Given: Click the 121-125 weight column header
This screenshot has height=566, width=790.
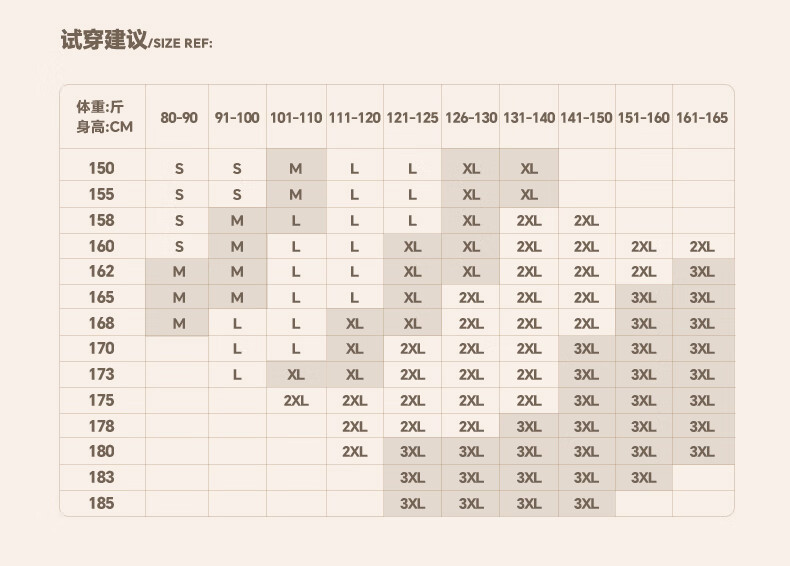Looking at the screenshot, I should [x=412, y=118].
